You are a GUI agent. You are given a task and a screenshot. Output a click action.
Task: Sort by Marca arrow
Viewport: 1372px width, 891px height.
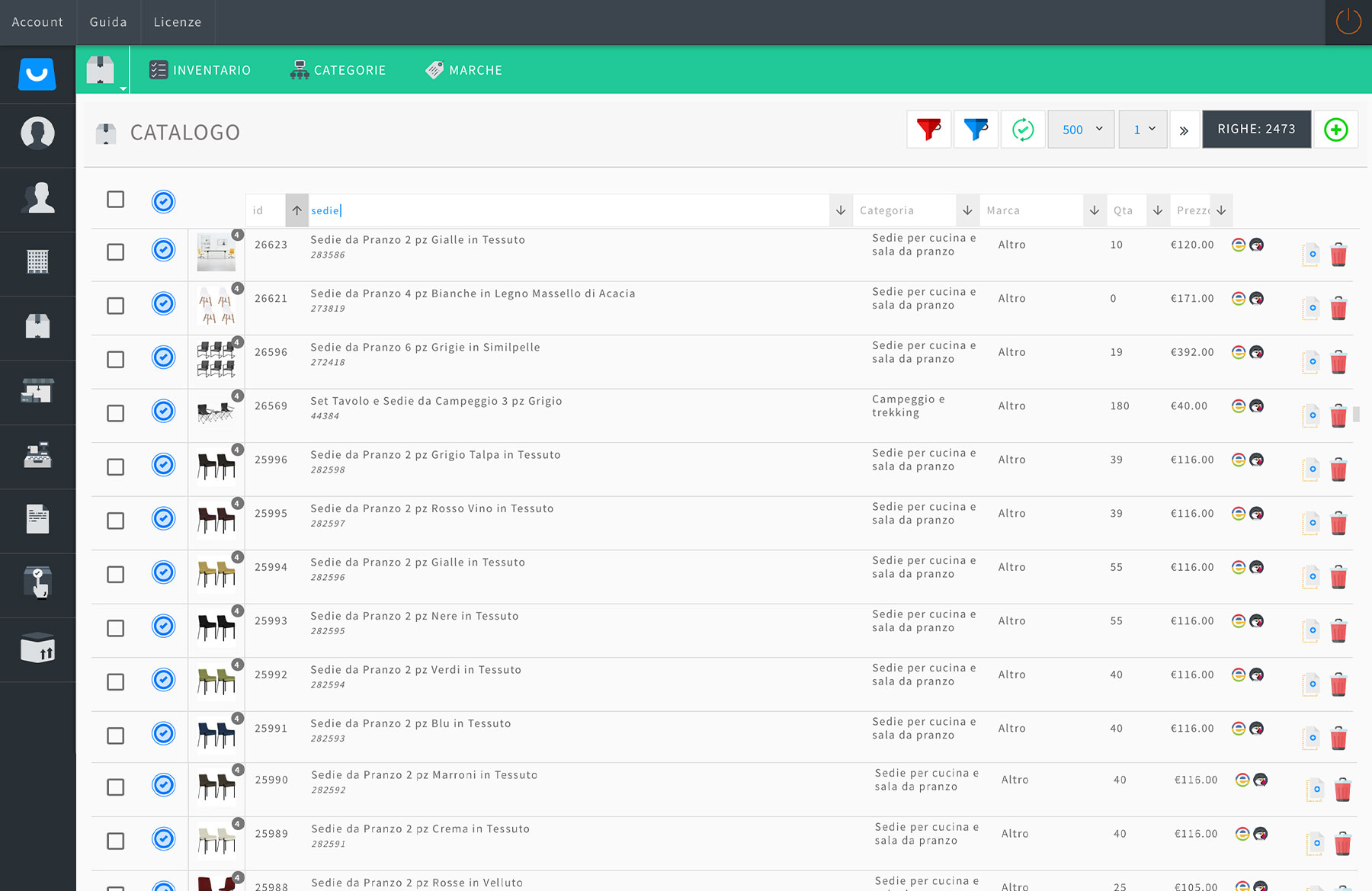tap(1095, 210)
